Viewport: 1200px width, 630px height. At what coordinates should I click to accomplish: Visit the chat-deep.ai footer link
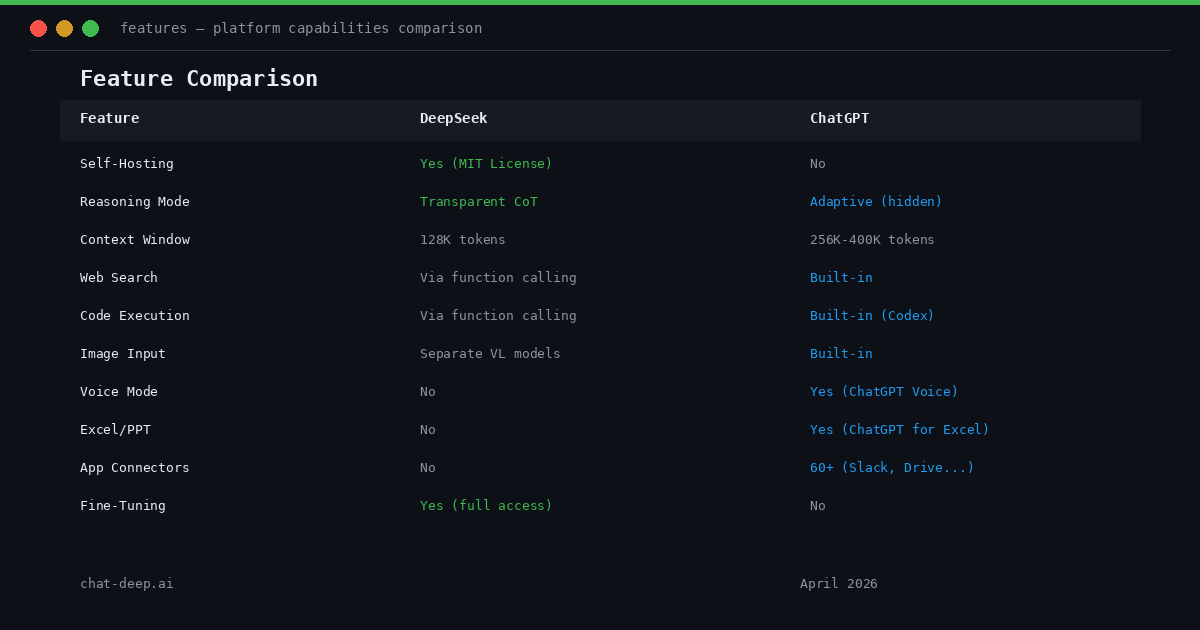(127, 583)
